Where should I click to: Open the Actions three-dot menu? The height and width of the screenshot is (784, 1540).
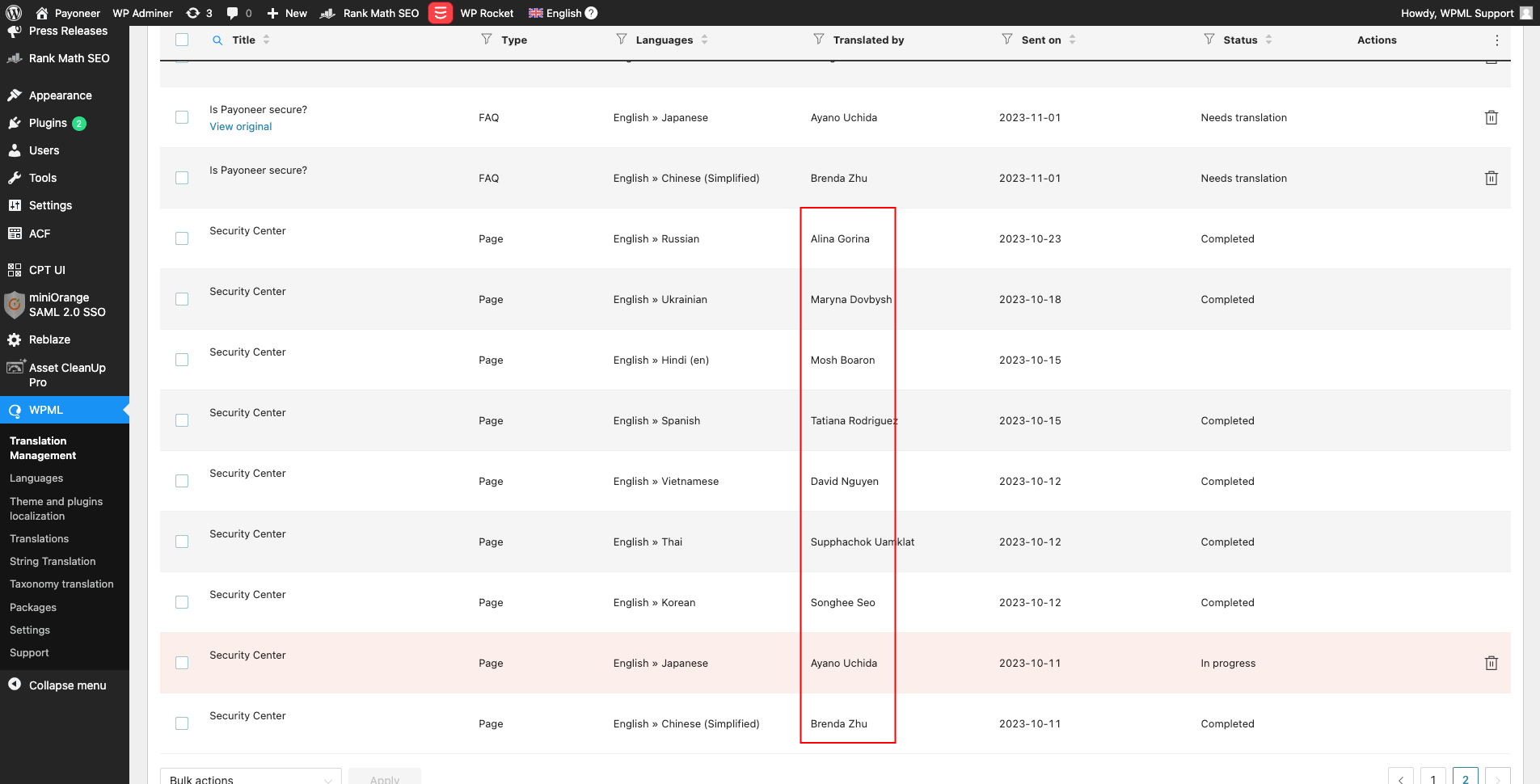coord(1497,40)
